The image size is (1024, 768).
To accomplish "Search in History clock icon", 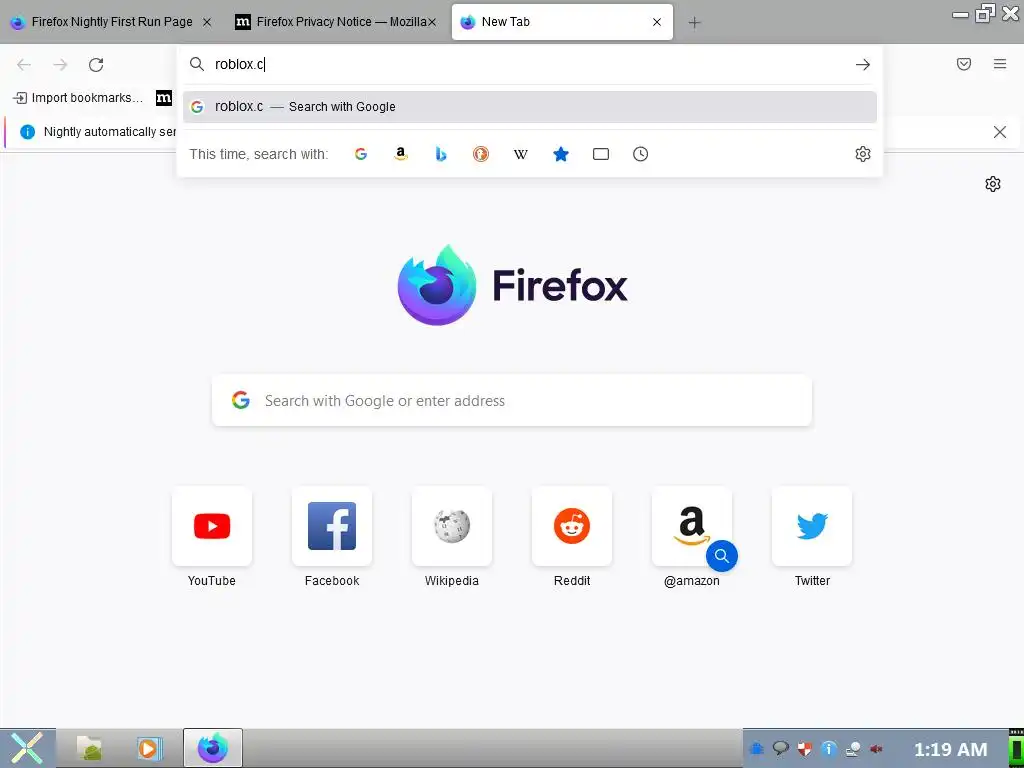I will 641,154.
